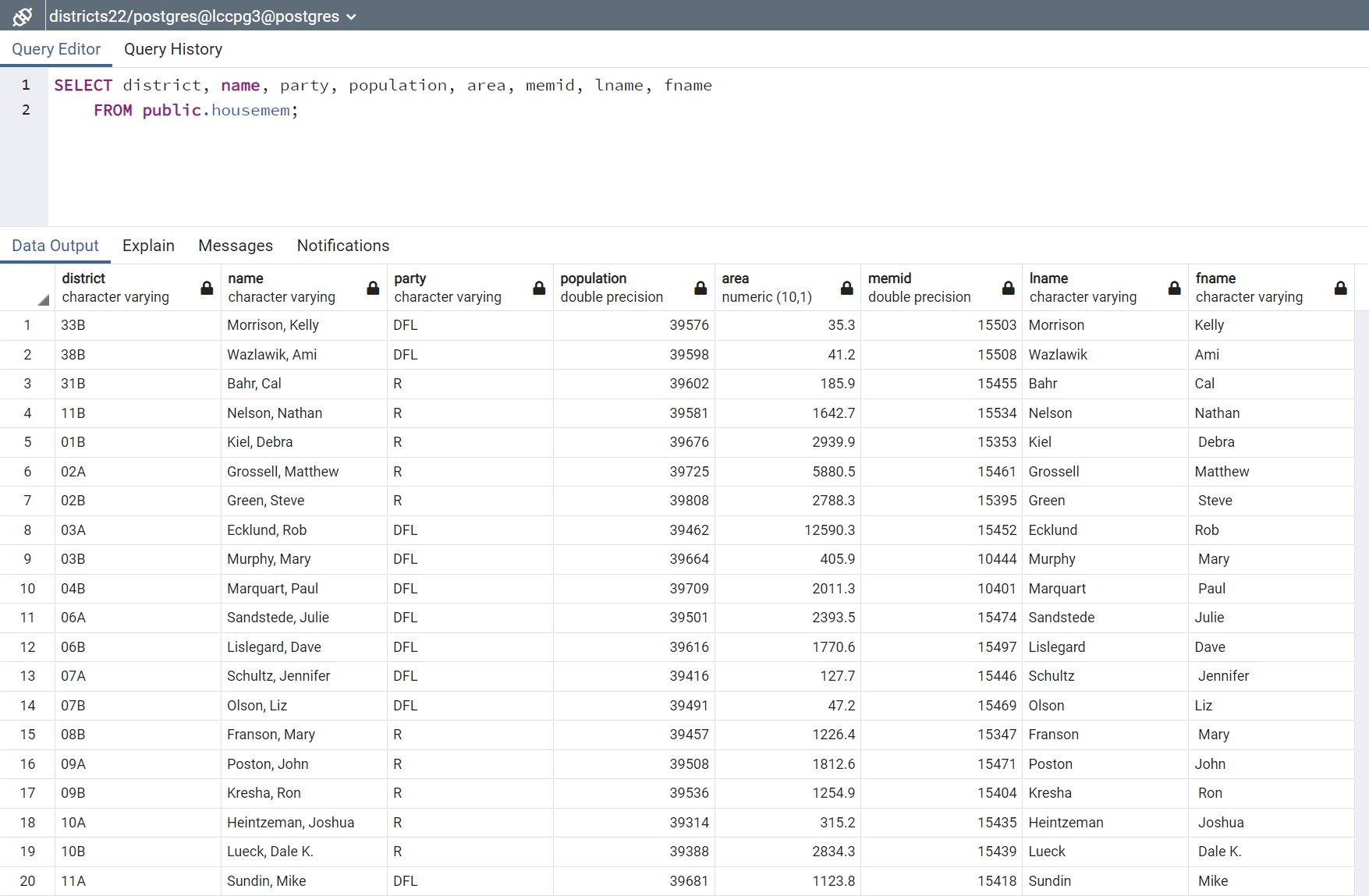The width and height of the screenshot is (1369, 896).
Task: Click the lock icon in memid column
Action: click(1008, 289)
